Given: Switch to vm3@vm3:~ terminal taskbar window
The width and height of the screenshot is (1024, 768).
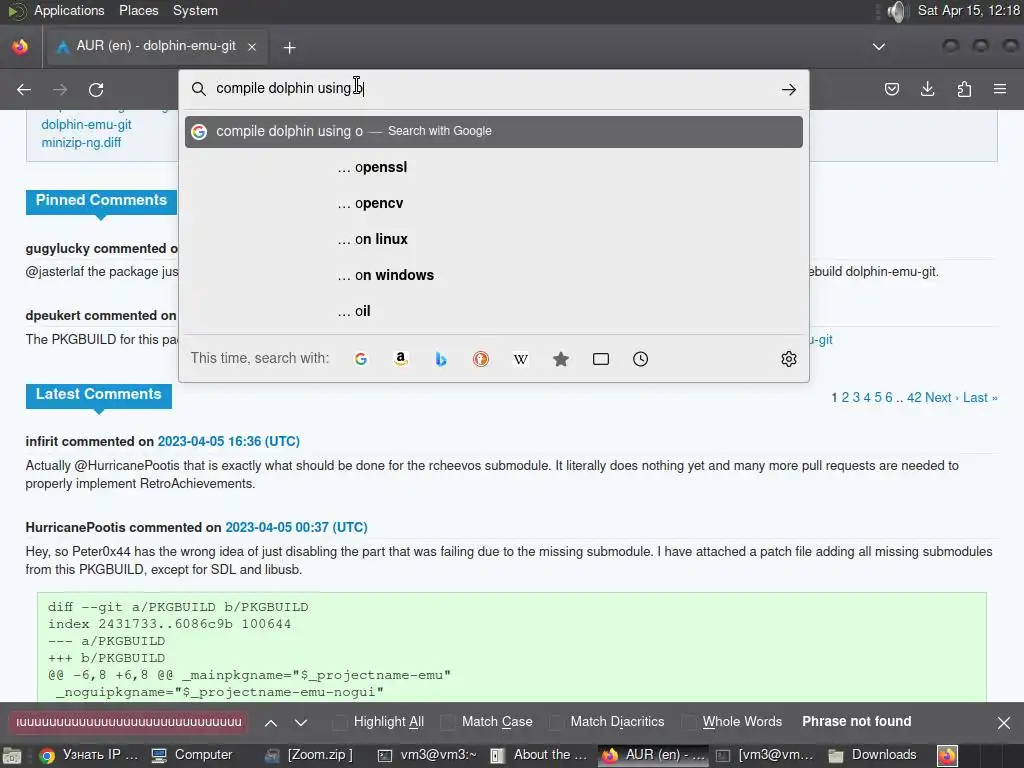Looking at the screenshot, I should (x=428, y=756).
